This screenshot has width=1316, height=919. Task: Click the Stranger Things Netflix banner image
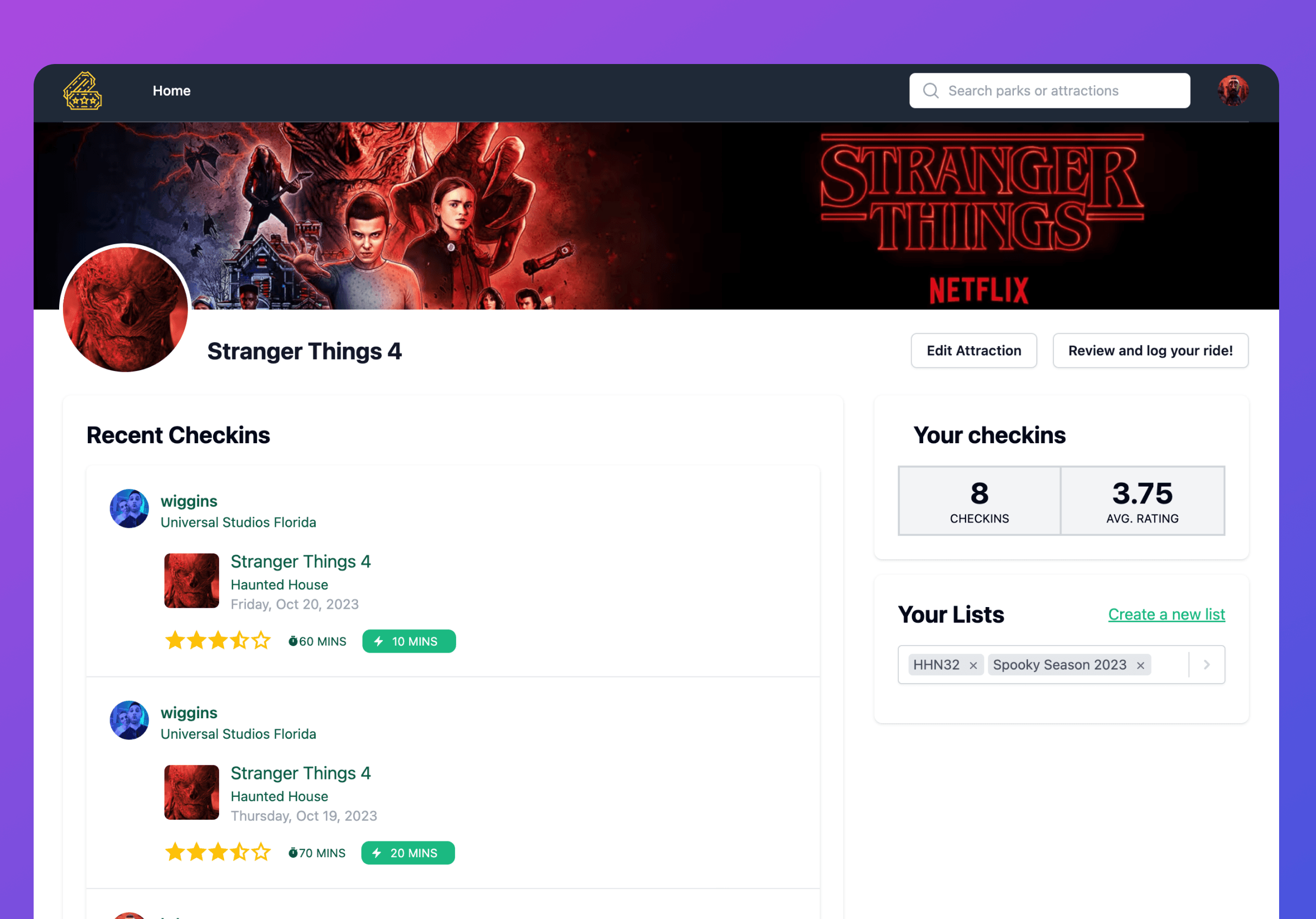tap(656, 215)
